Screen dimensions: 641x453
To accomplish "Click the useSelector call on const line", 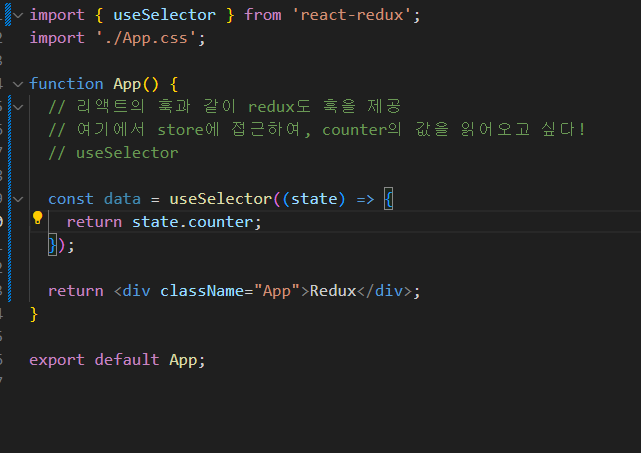I will coord(221,199).
